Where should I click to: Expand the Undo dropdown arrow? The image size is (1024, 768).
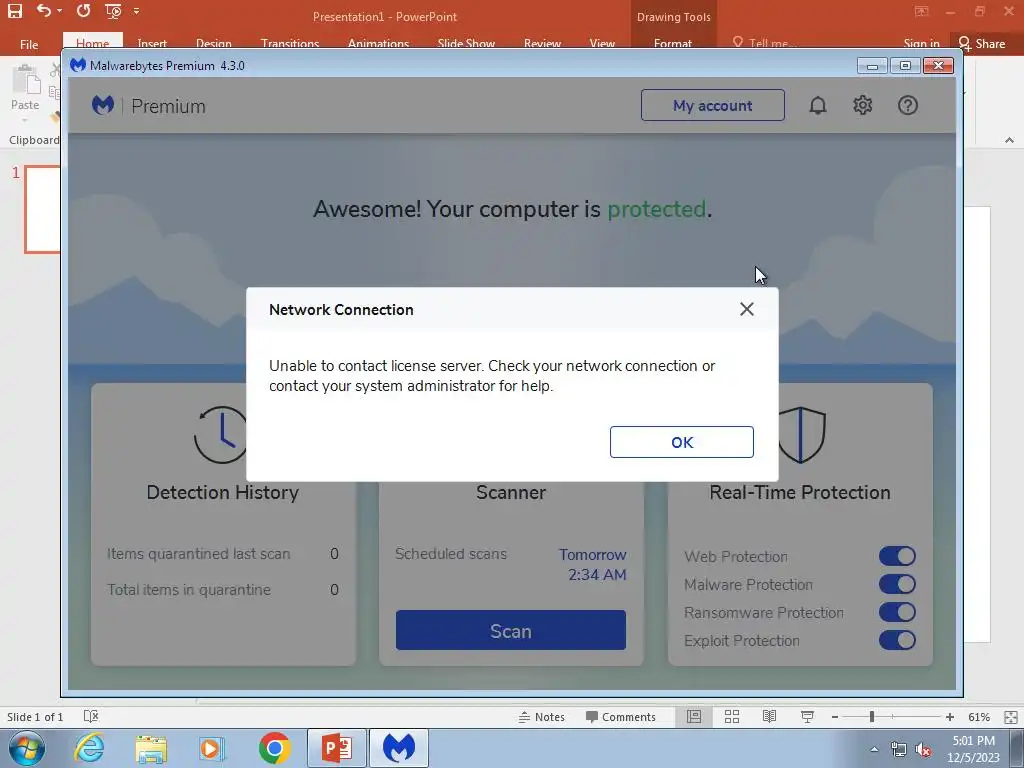59,11
